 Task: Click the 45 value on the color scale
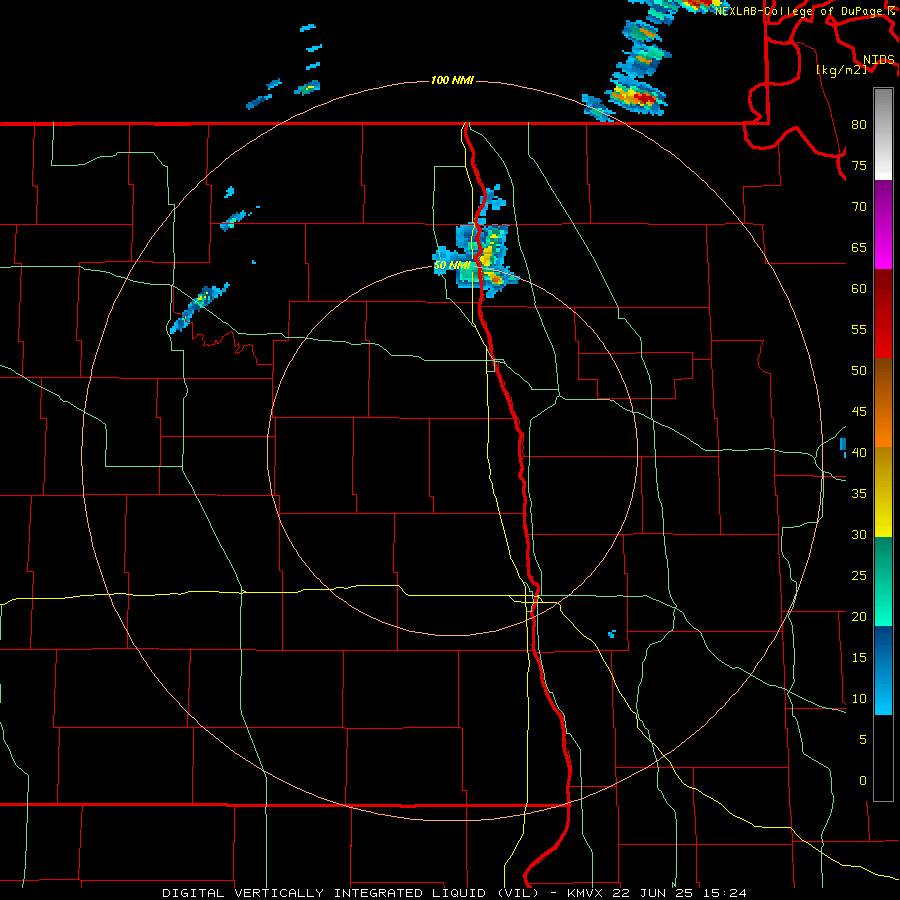pyautogui.click(x=859, y=412)
